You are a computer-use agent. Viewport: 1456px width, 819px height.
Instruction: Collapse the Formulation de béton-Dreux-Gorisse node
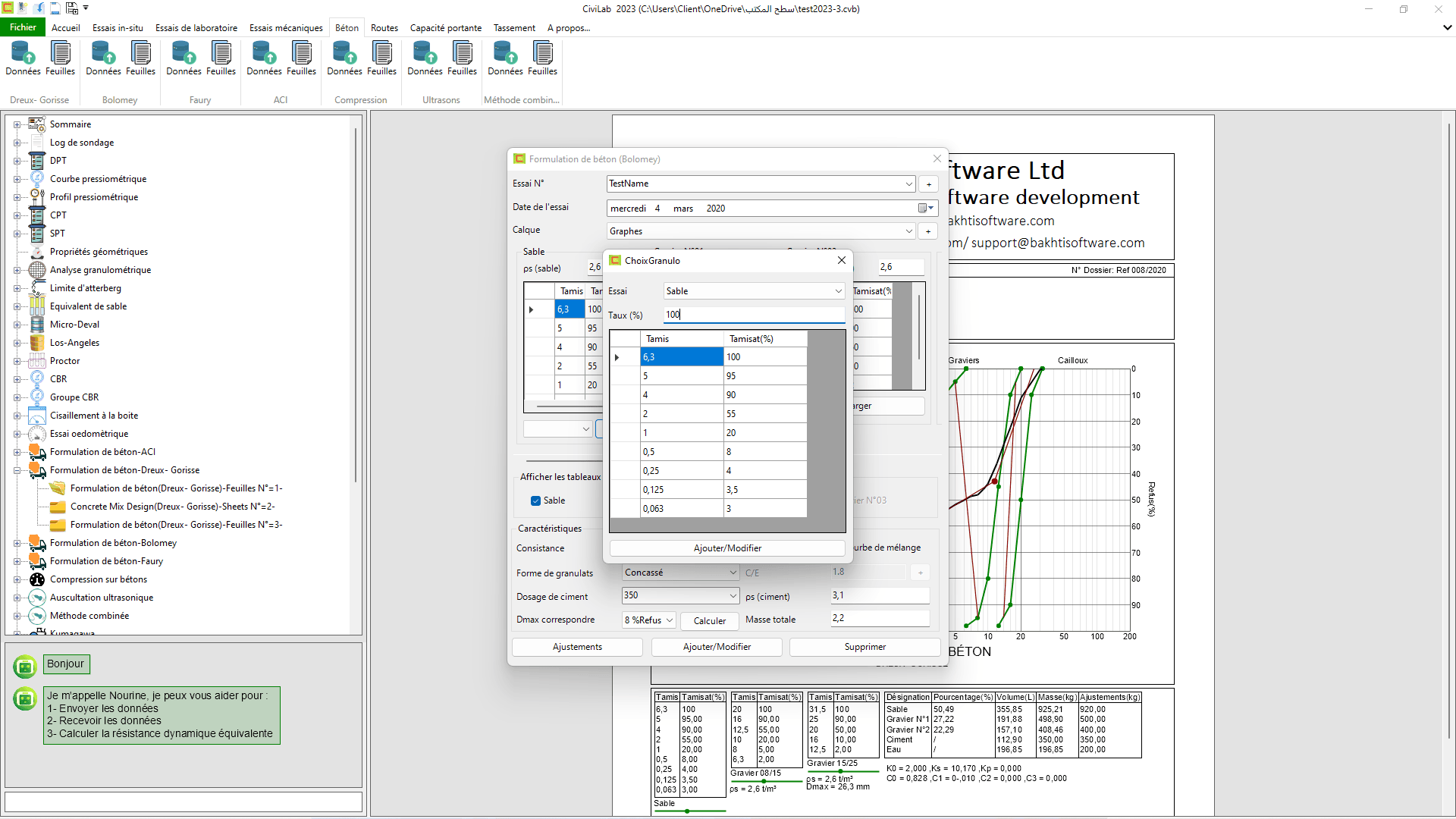(x=17, y=470)
